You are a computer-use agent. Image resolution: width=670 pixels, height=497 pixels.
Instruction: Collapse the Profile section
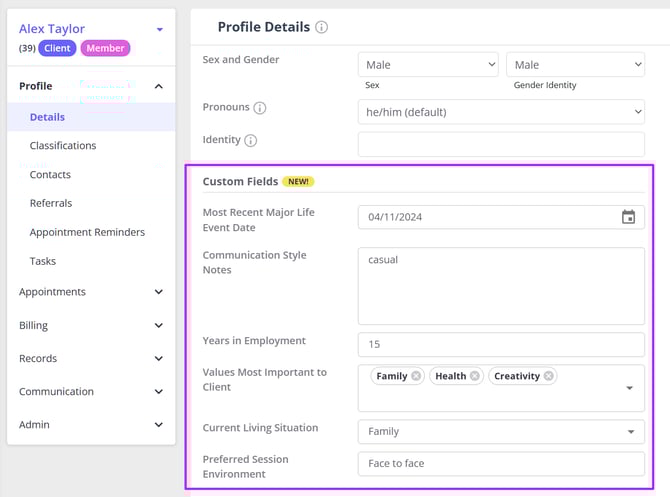(x=159, y=87)
